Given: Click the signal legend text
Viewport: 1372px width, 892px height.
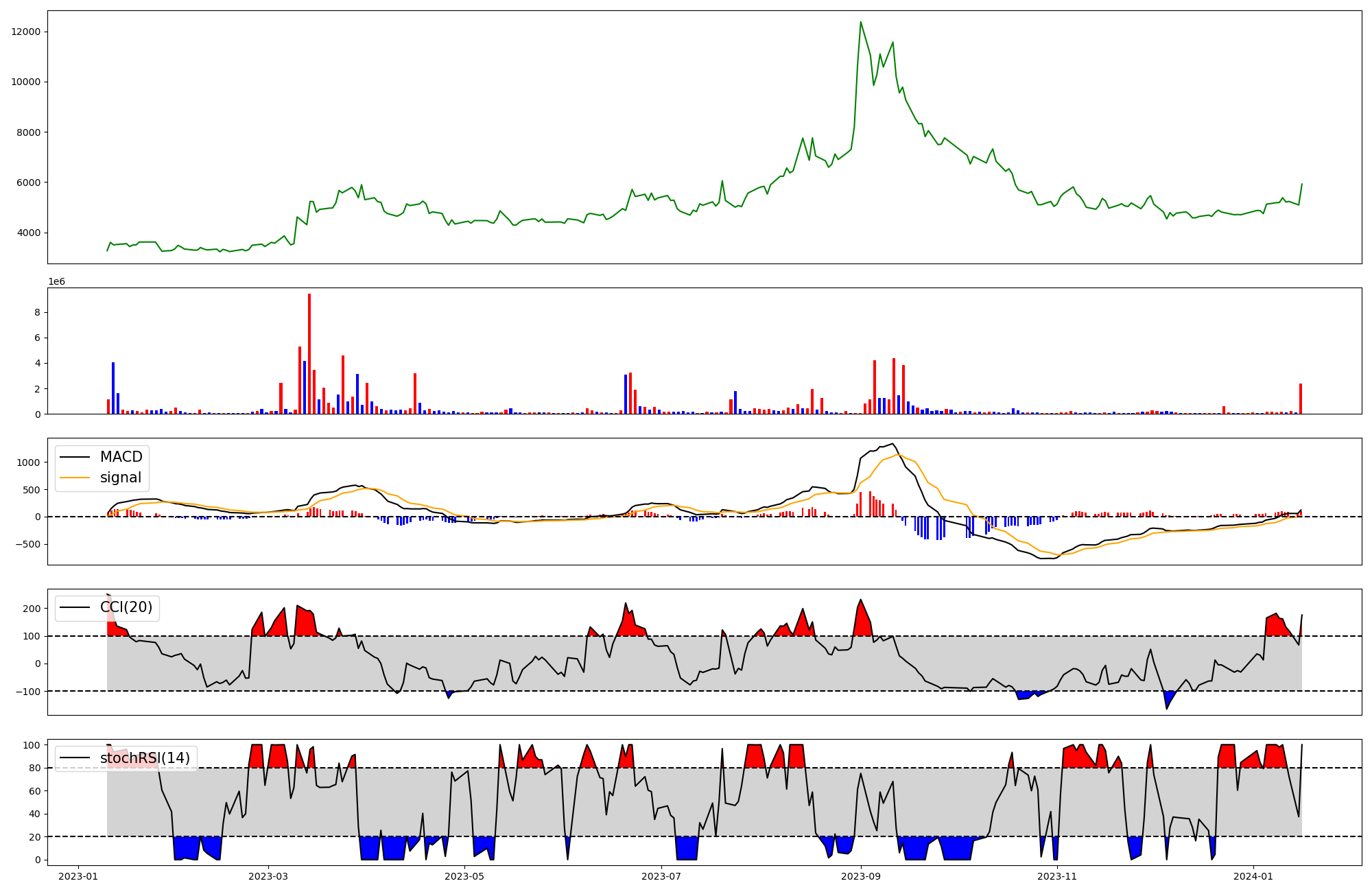Looking at the screenshot, I should (x=121, y=478).
